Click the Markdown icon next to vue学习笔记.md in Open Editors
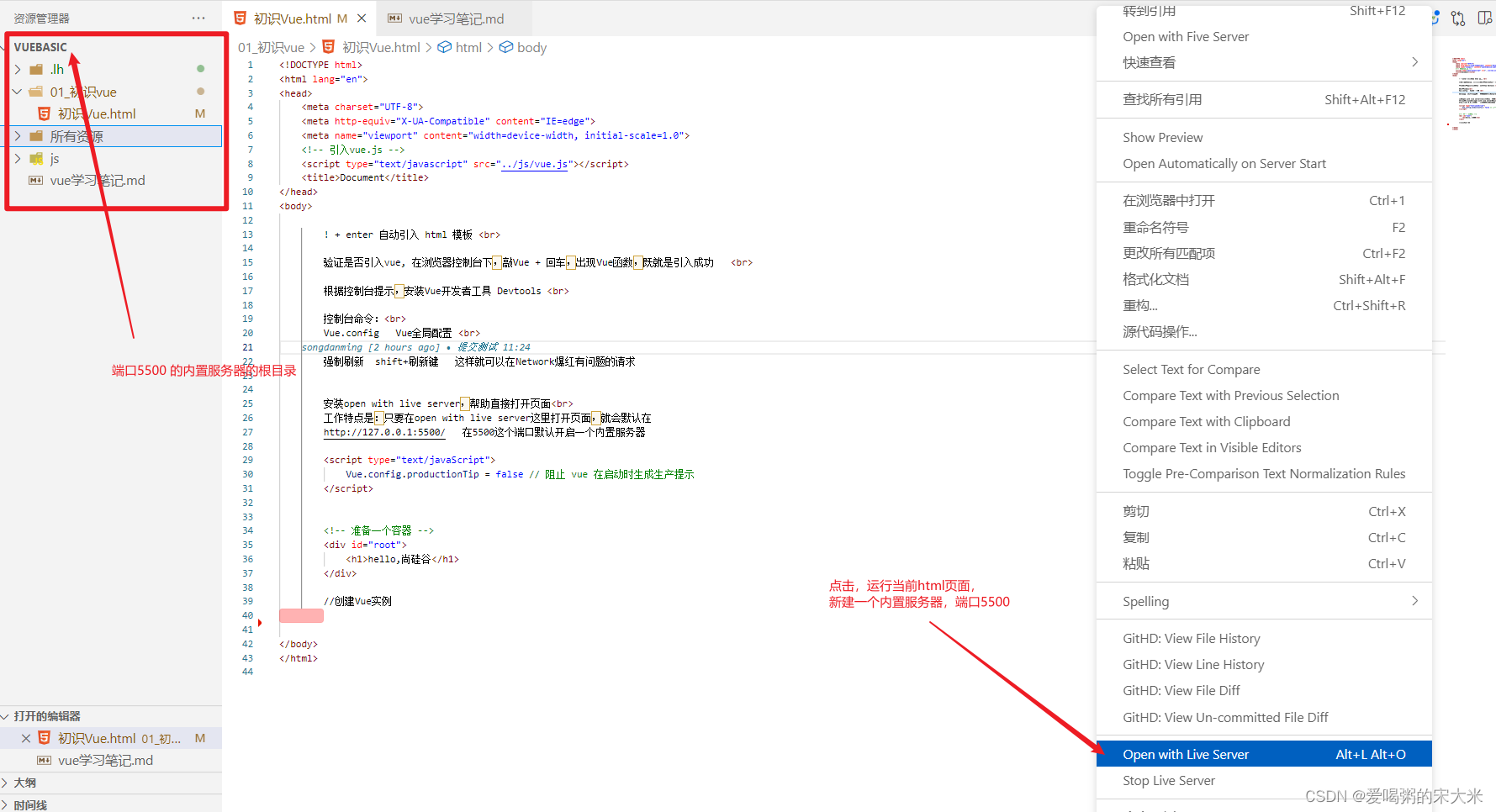 pyautogui.click(x=44, y=760)
